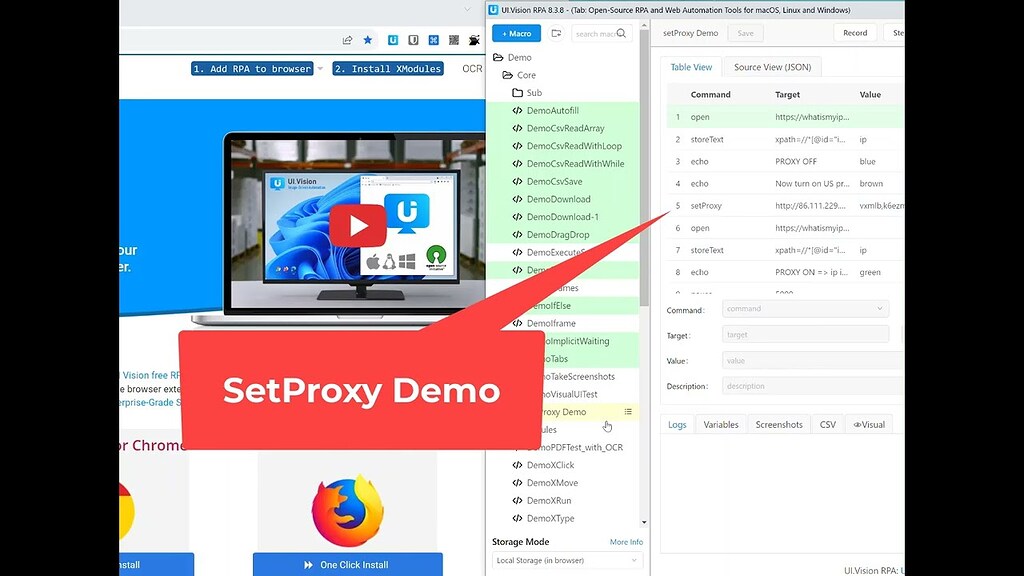Click the Record button

pos(855,32)
